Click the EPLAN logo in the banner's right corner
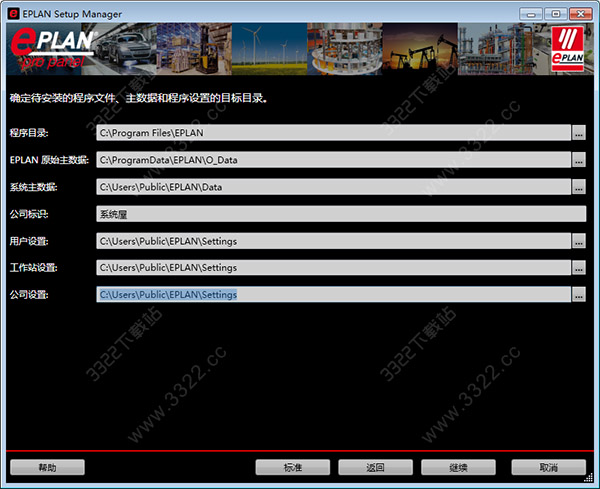 [567, 49]
